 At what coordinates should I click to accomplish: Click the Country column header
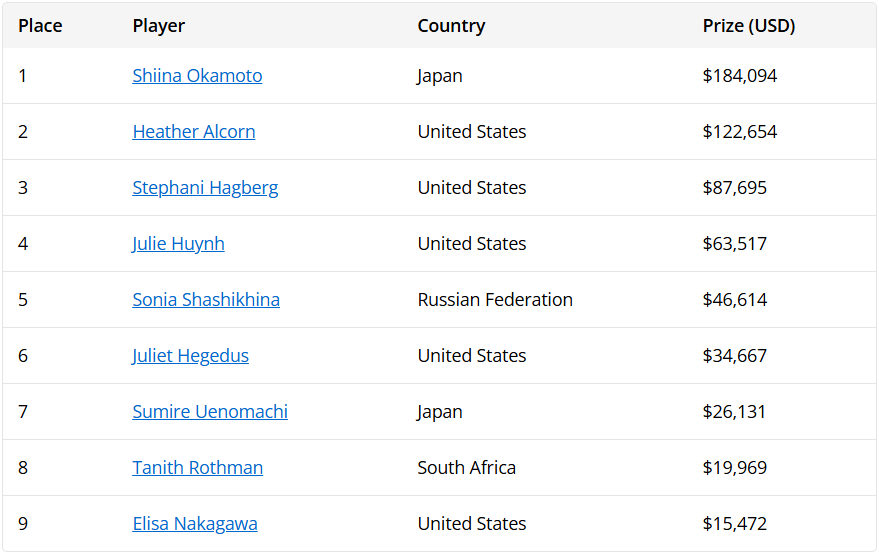[x=451, y=26]
